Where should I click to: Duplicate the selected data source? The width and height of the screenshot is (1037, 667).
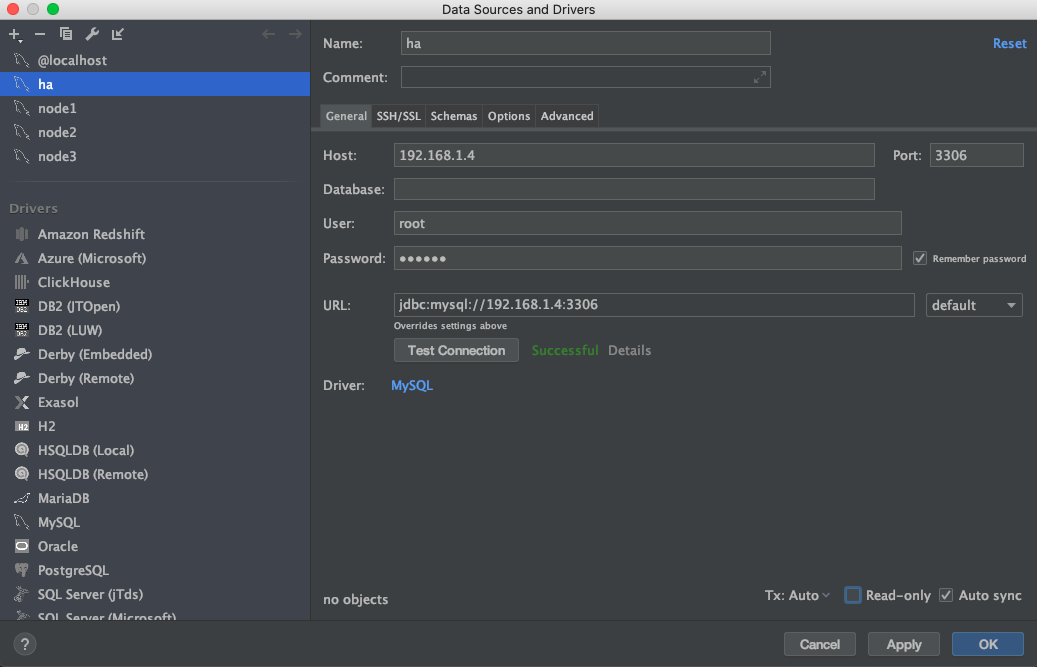click(x=65, y=34)
